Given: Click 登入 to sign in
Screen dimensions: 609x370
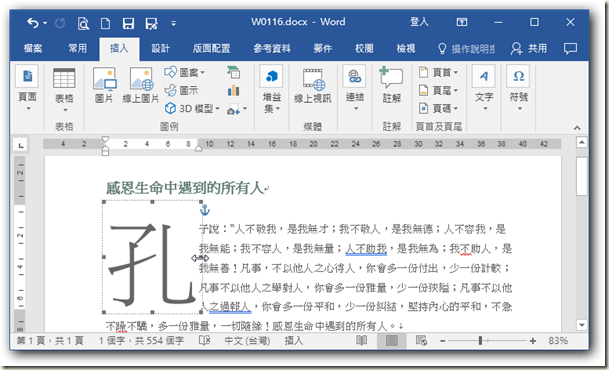Looking at the screenshot, I should 419,22.
